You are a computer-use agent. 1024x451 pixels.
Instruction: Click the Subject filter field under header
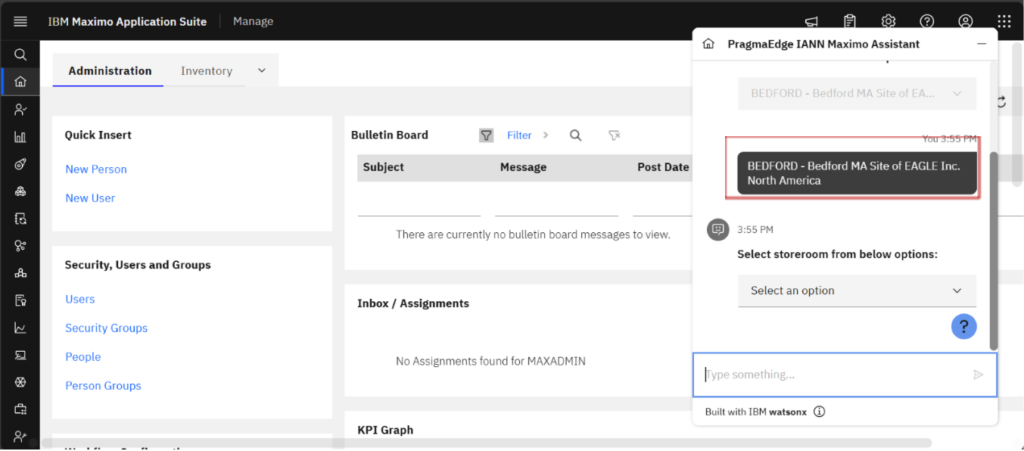click(419, 206)
